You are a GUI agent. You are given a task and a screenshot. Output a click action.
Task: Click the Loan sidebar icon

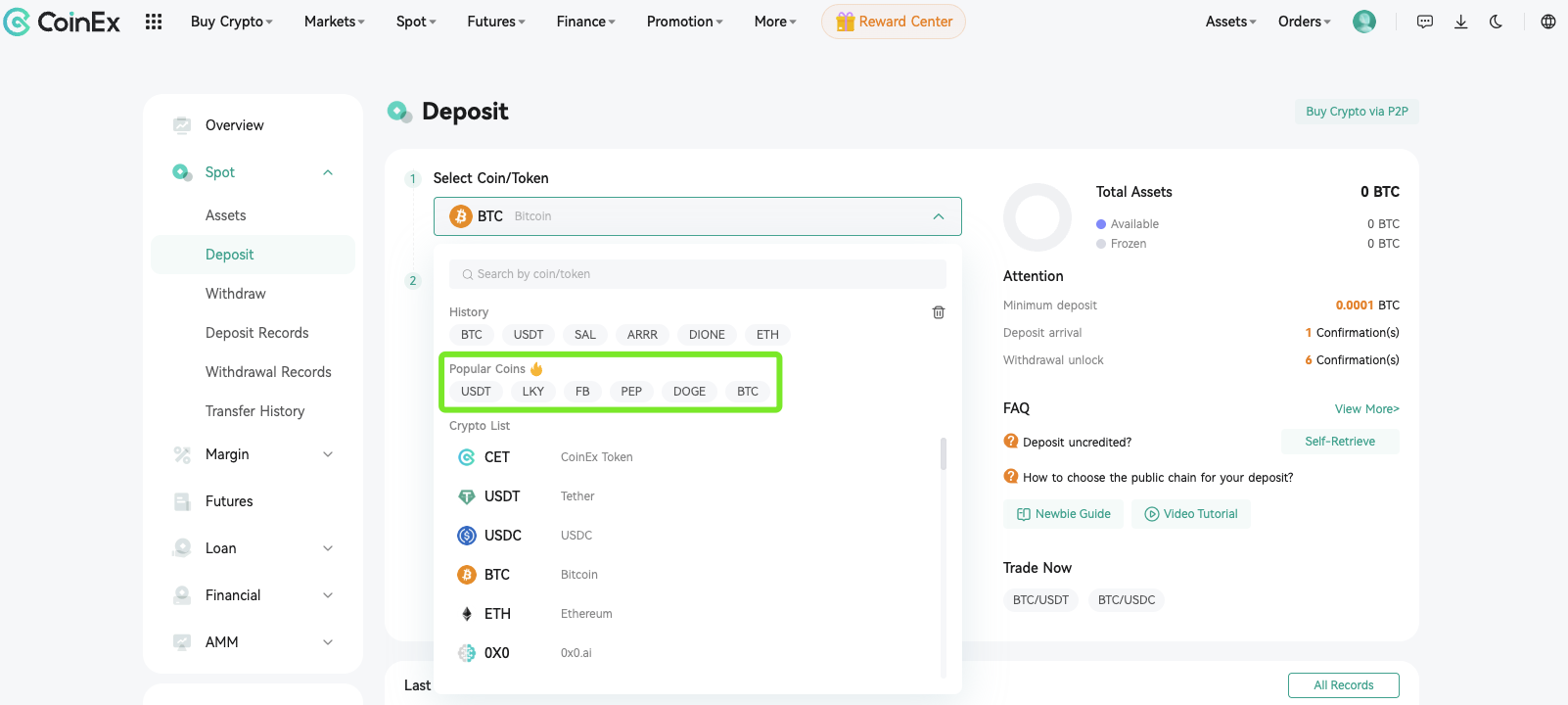click(x=182, y=548)
